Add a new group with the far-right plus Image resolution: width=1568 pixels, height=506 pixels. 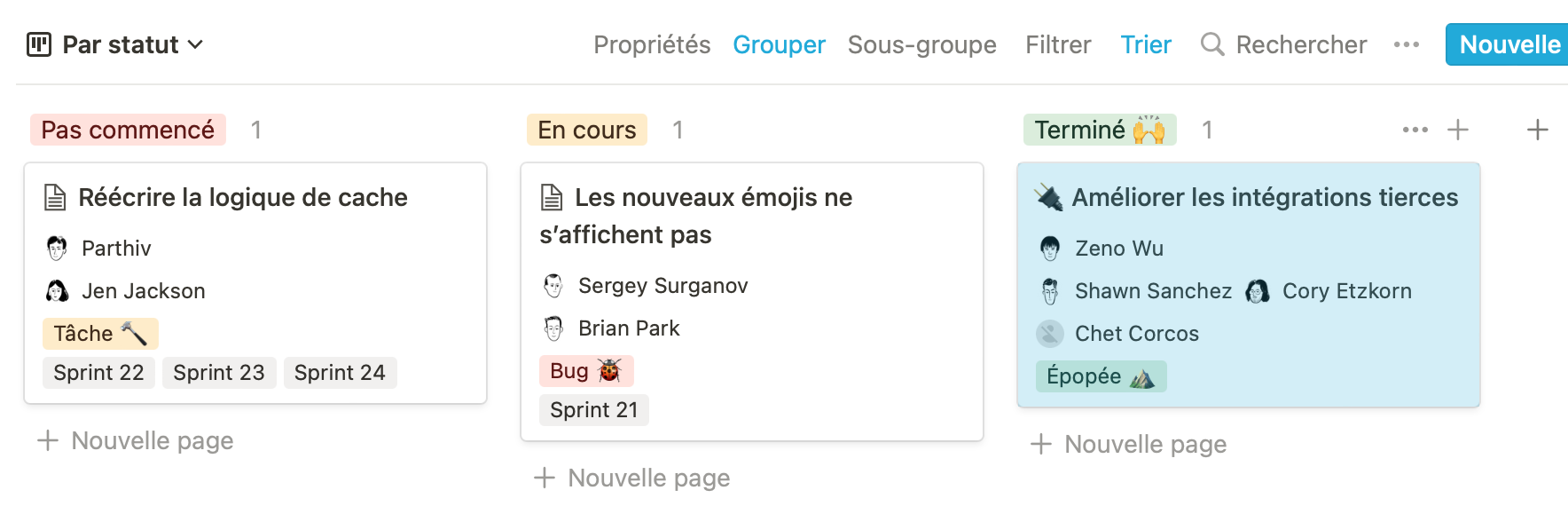tap(1538, 130)
